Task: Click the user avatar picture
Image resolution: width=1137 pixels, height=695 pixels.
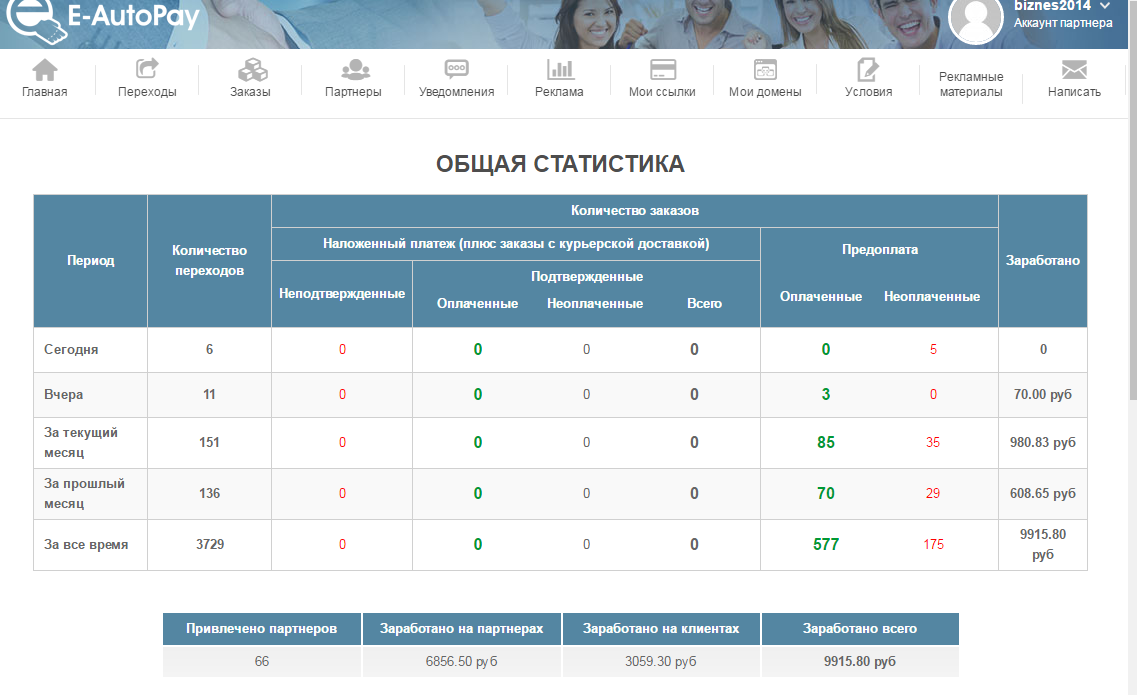Action: 975,20
